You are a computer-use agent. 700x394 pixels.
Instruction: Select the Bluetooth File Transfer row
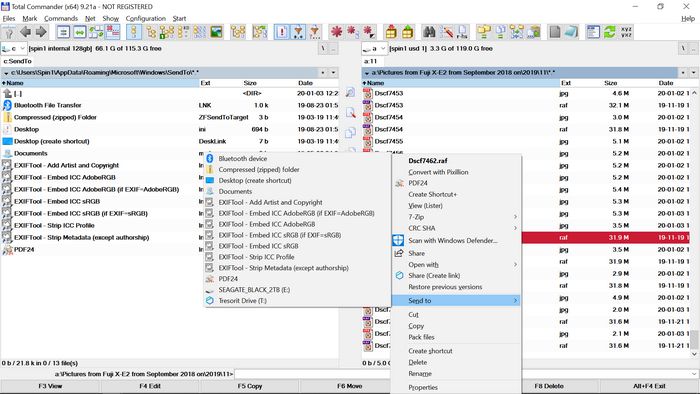coord(170,105)
